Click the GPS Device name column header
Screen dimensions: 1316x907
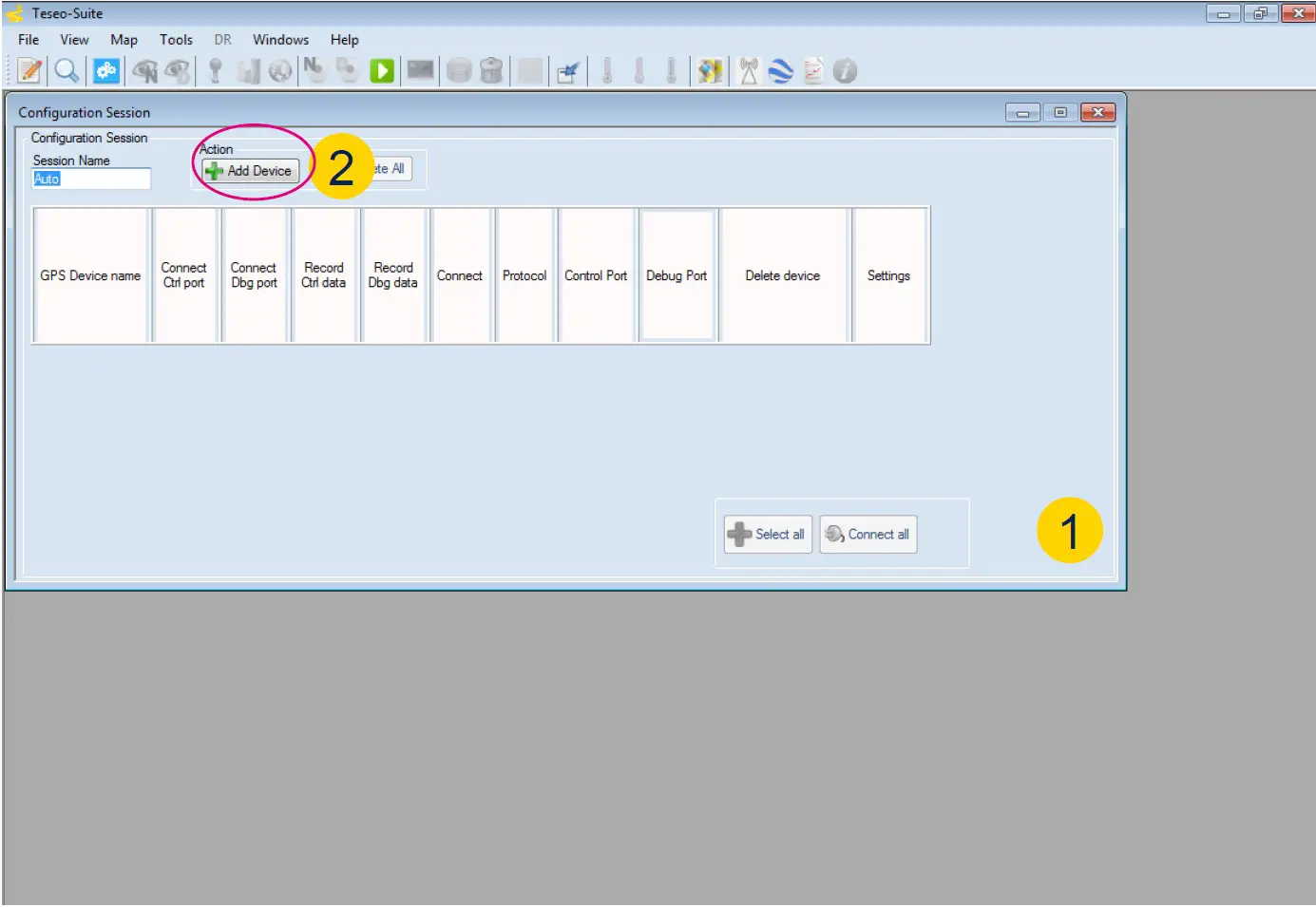[x=90, y=275]
